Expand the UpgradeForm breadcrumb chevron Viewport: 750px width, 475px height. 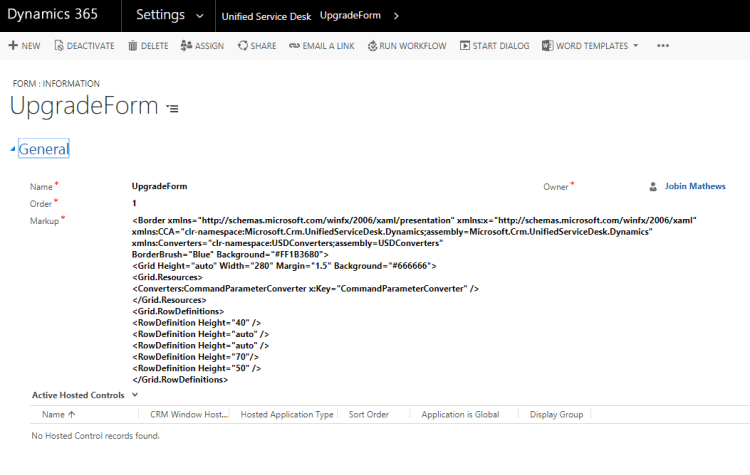396,16
